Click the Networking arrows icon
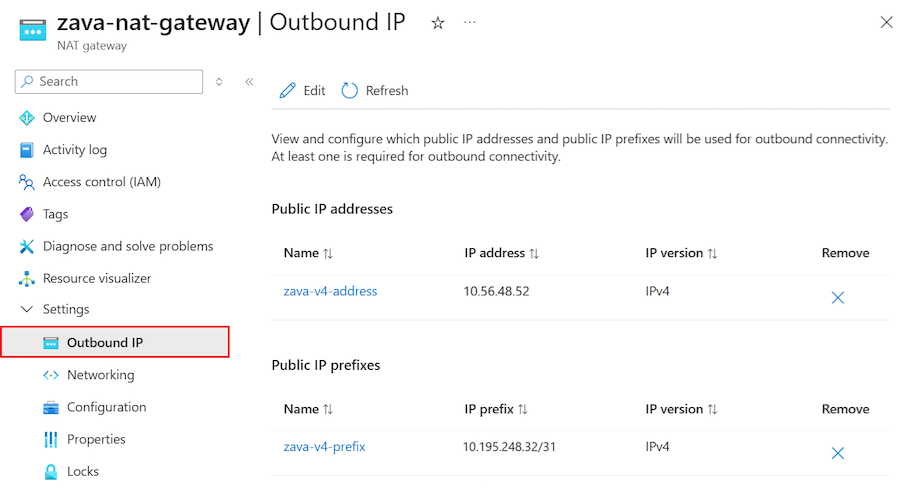This screenshot has height=492, width=906. tap(51, 375)
